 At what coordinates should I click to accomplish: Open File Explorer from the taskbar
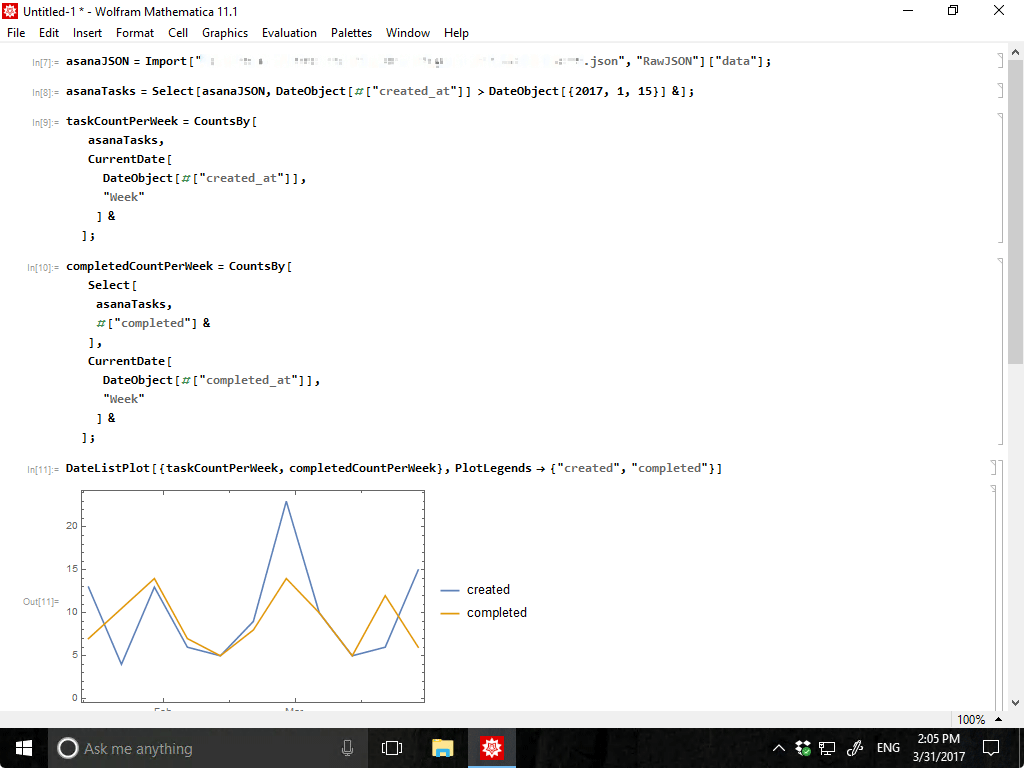442,748
